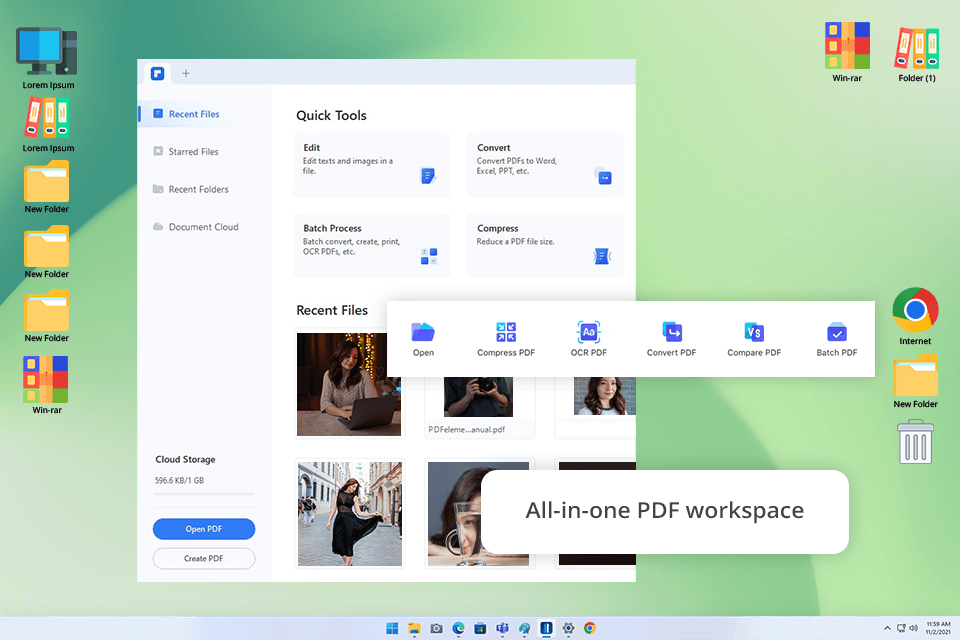The height and width of the screenshot is (640, 960).
Task: Click the Create PDF button
Action: point(204,558)
